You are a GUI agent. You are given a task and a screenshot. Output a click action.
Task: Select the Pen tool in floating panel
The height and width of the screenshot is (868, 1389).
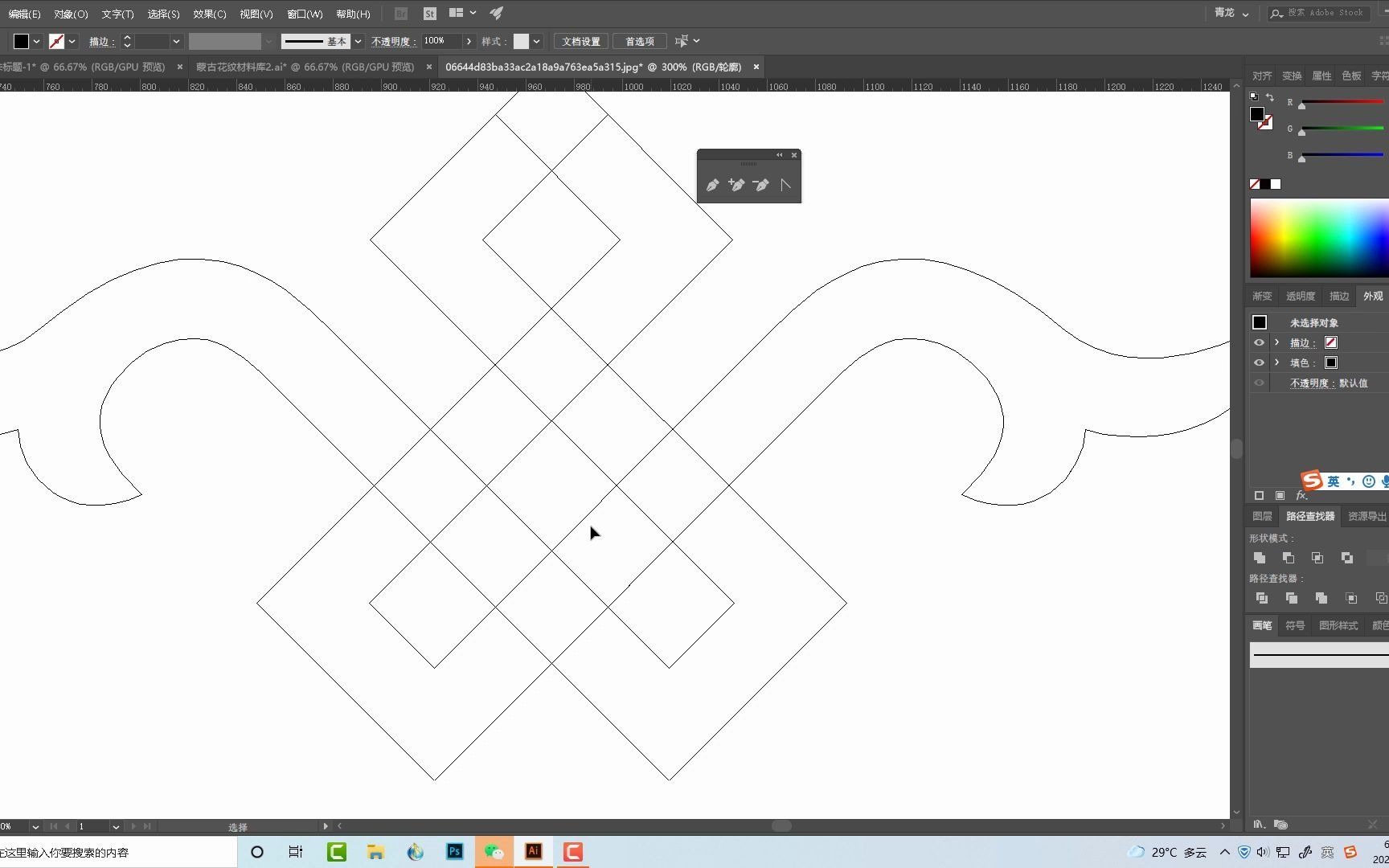coord(712,185)
